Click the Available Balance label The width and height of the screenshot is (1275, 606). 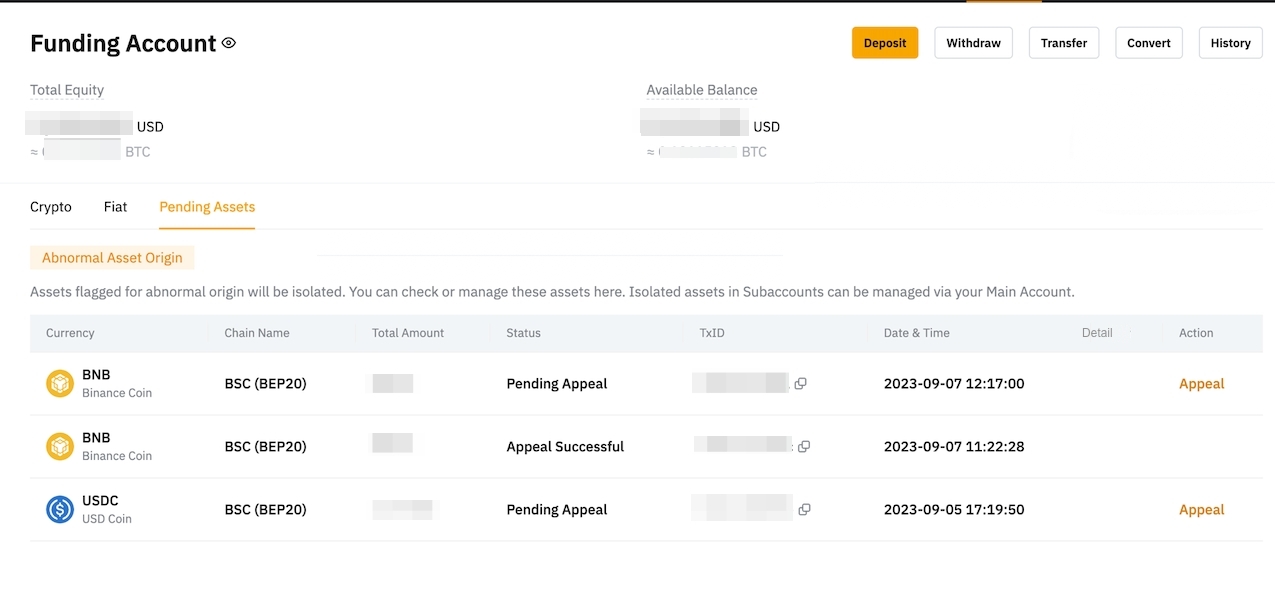(701, 90)
